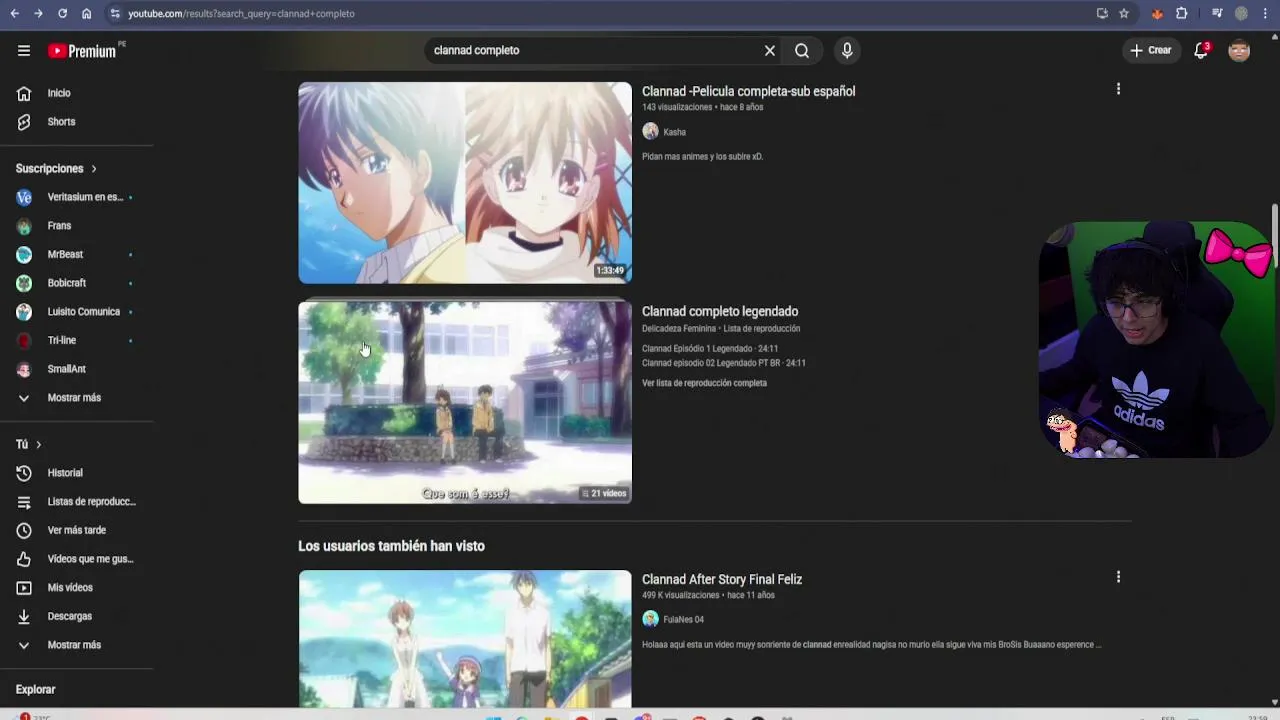1280x720 pixels.
Task: Click the 21 videos playlist badge
Action: coord(604,493)
